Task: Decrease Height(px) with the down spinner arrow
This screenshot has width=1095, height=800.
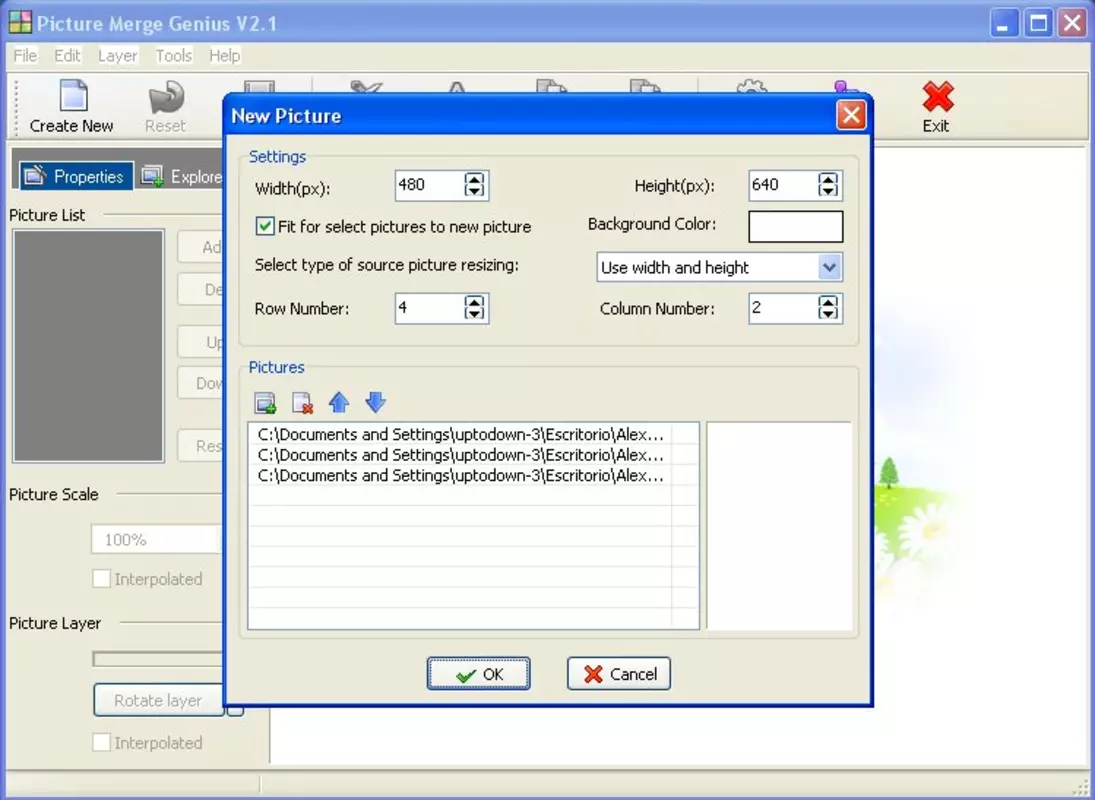Action: tap(828, 191)
